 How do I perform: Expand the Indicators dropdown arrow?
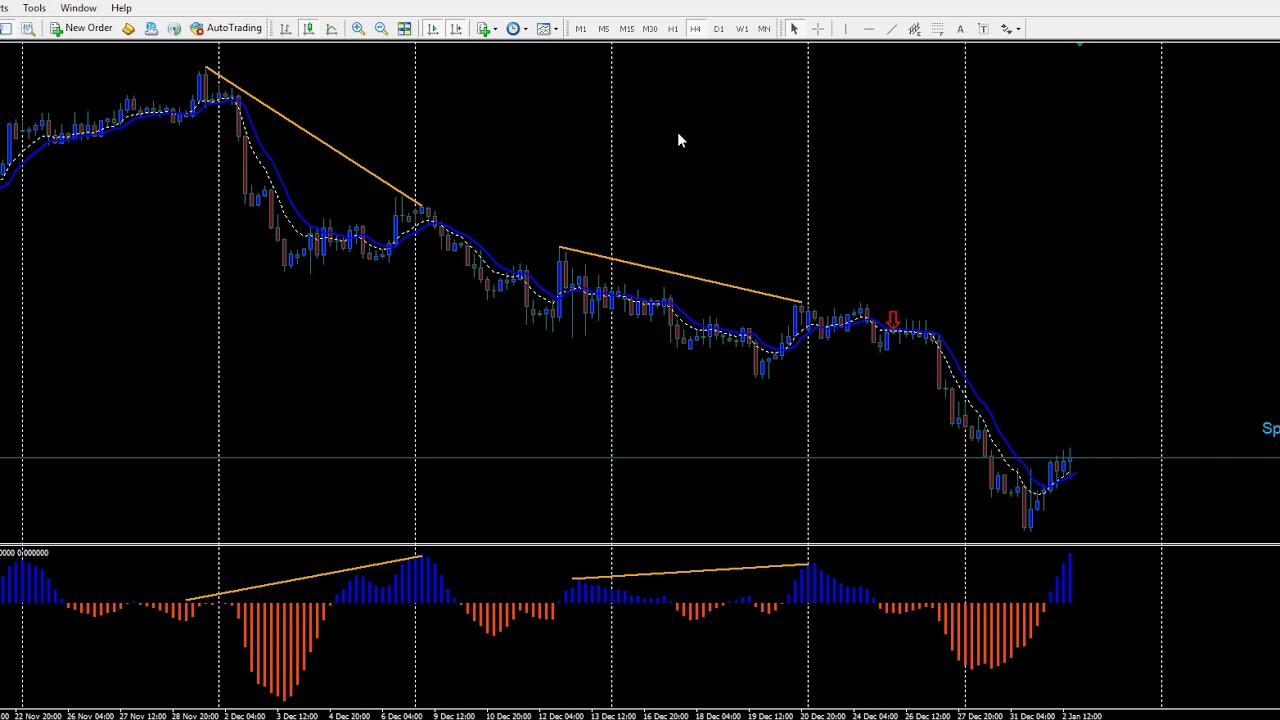click(x=496, y=28)
